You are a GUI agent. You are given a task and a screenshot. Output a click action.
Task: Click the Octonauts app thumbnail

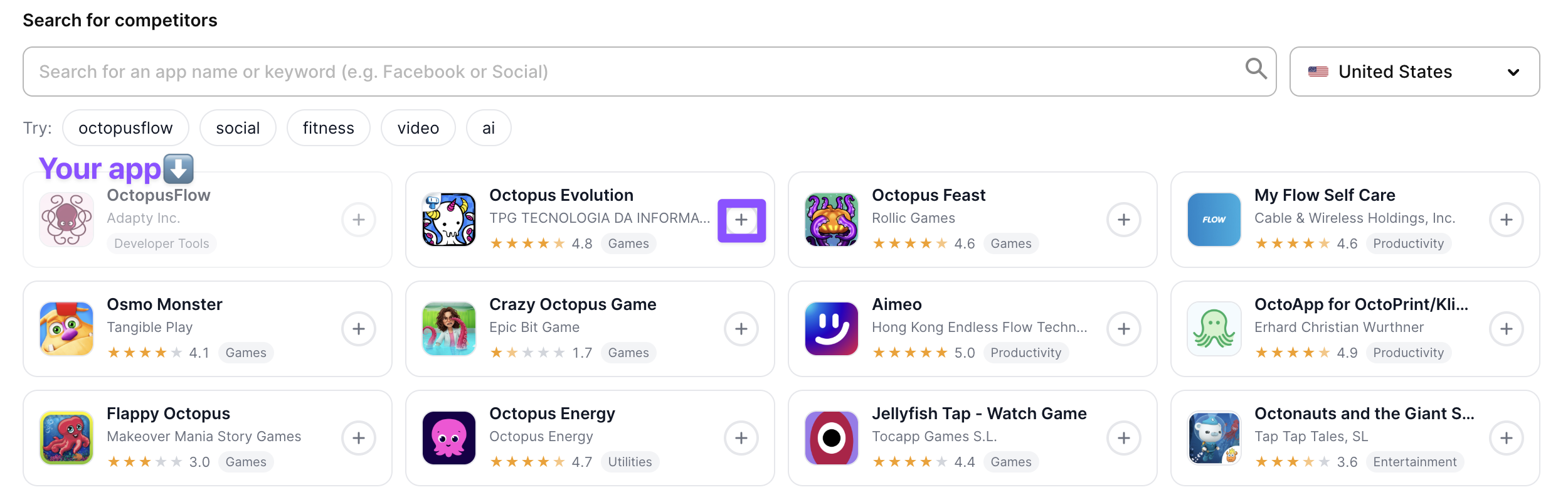(x=1214, y=437)
